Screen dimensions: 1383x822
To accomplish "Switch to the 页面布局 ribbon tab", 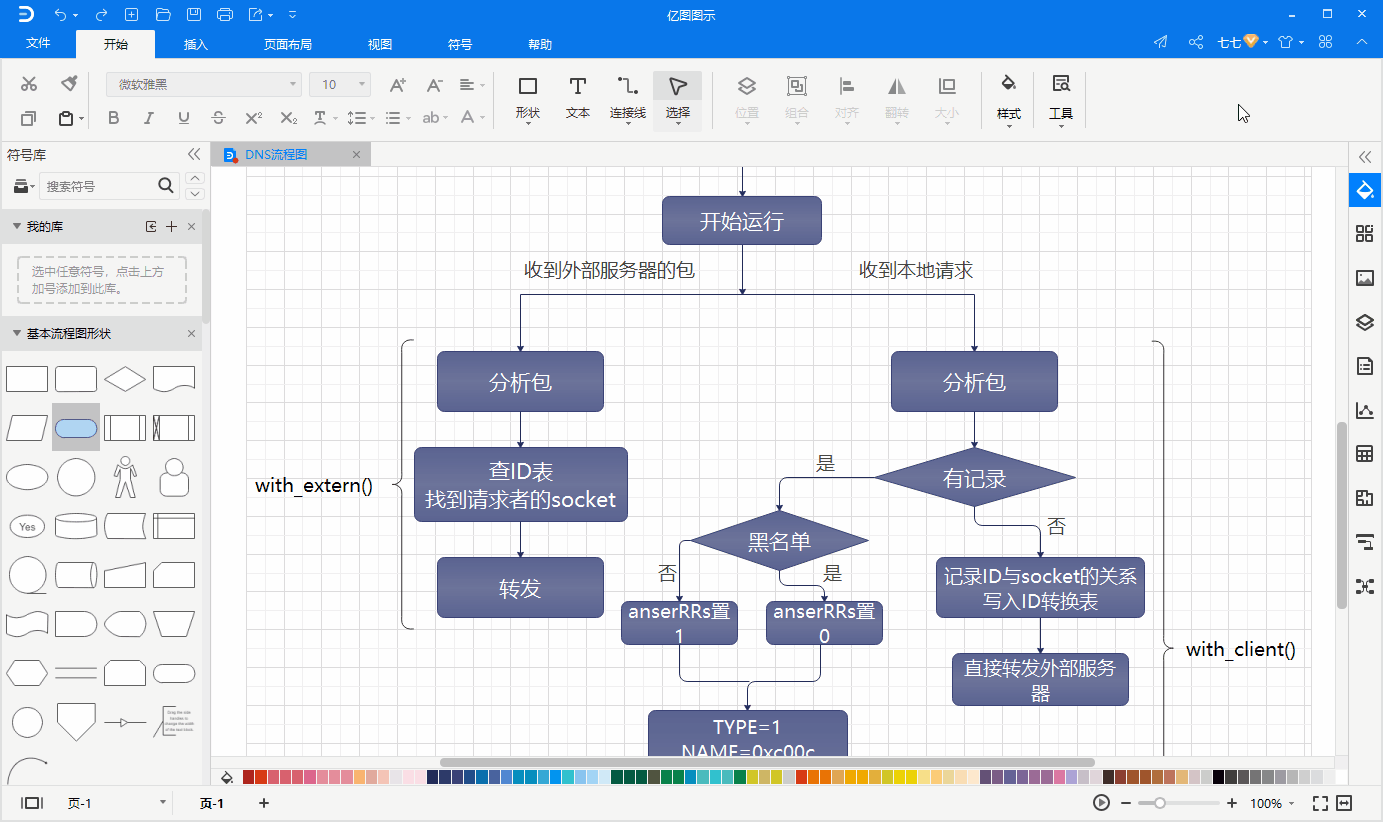I will click(x=288, y=44).
